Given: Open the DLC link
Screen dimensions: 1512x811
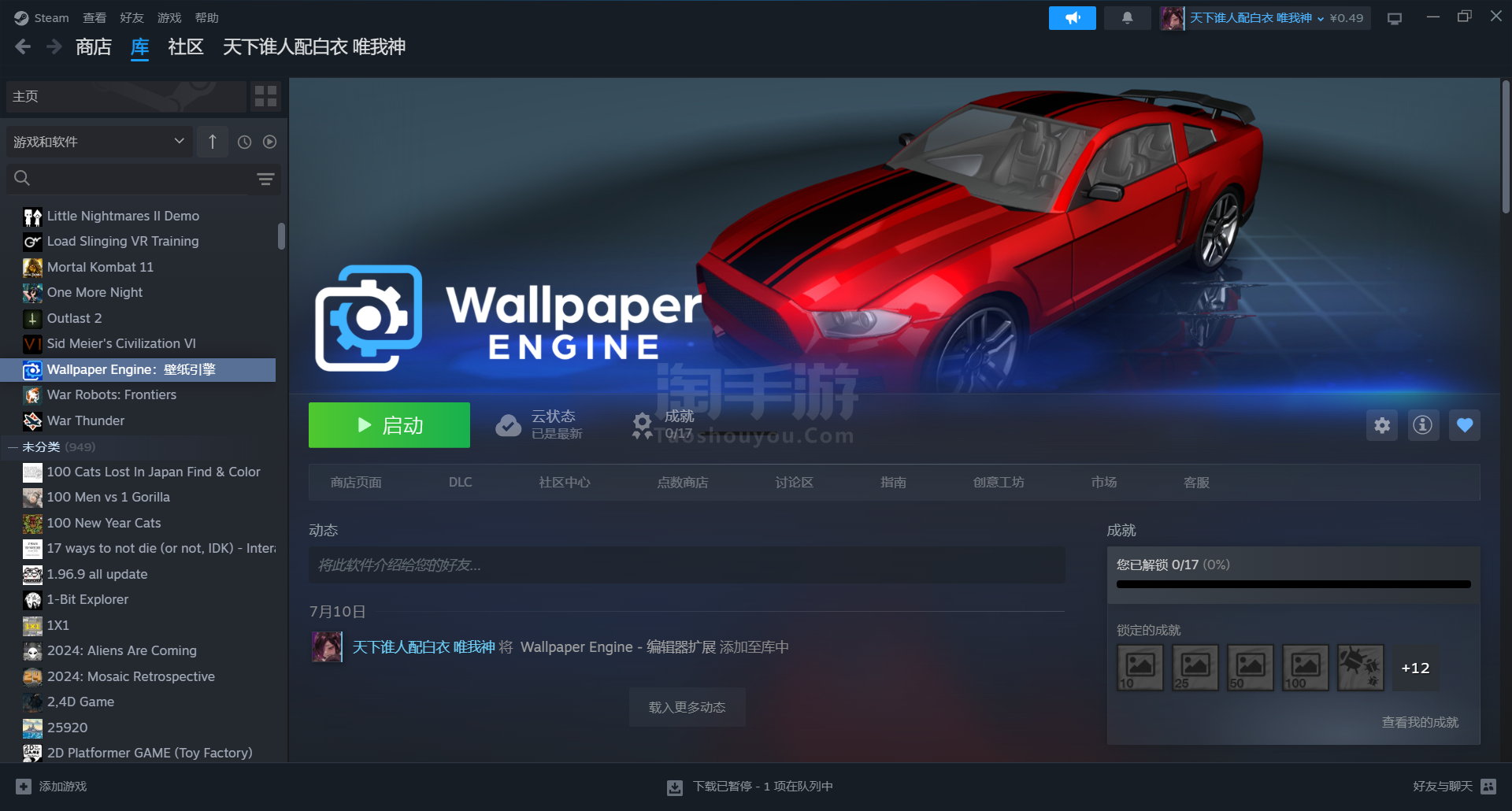Looking at the screenshot, I should (461, 482).
